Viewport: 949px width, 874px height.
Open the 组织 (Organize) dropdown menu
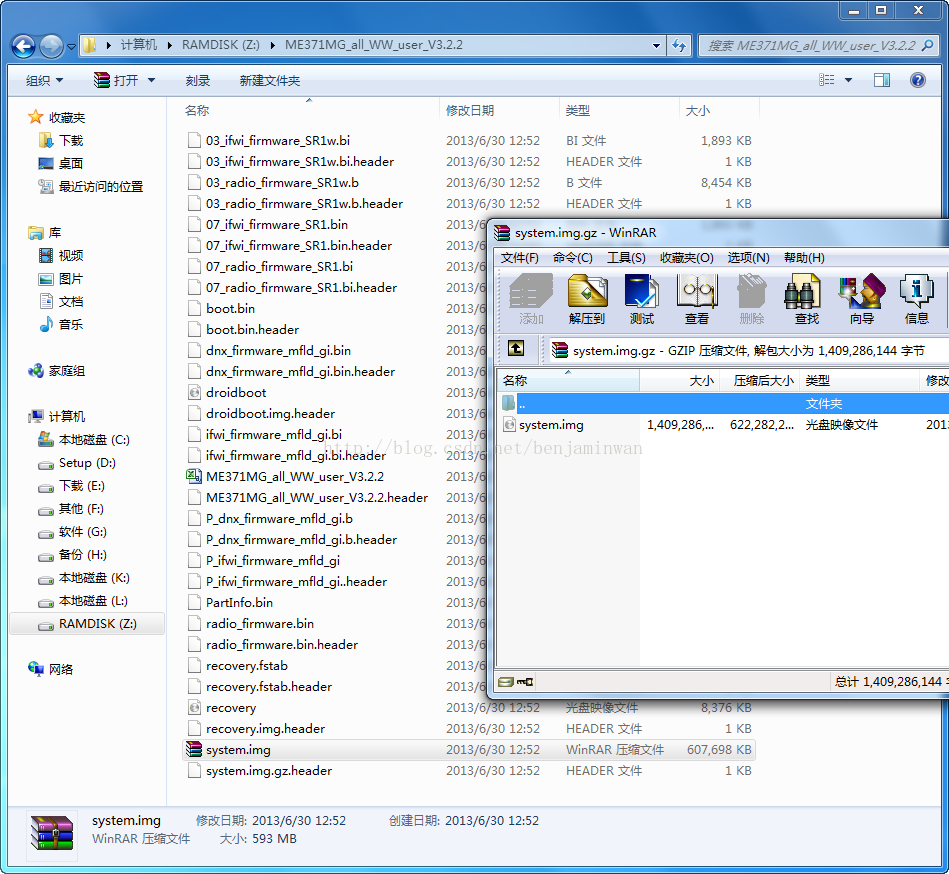tap(44, 80)
